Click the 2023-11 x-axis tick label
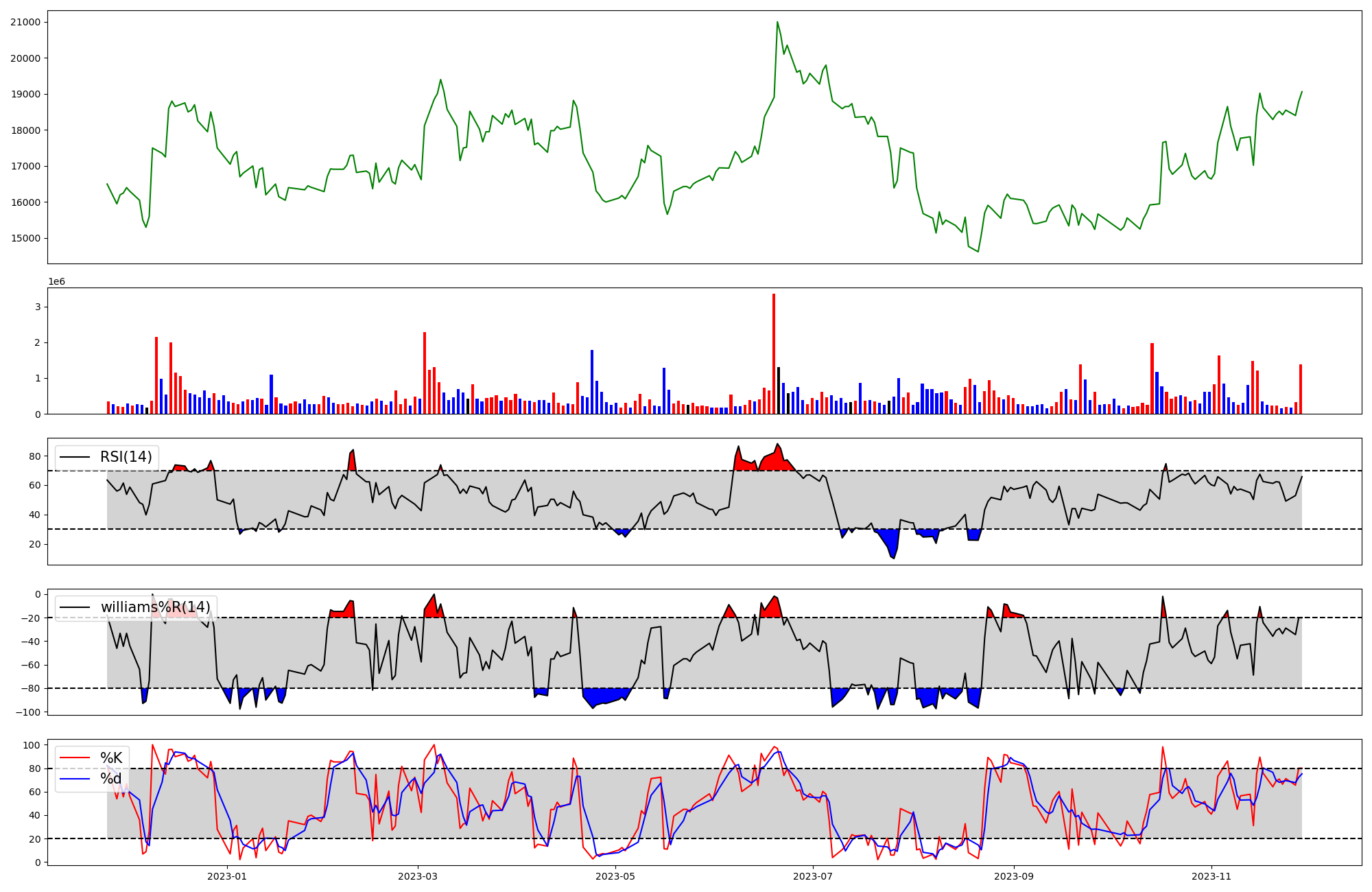This screenshot has height=892, width=1372. (x=1211, y=876)
